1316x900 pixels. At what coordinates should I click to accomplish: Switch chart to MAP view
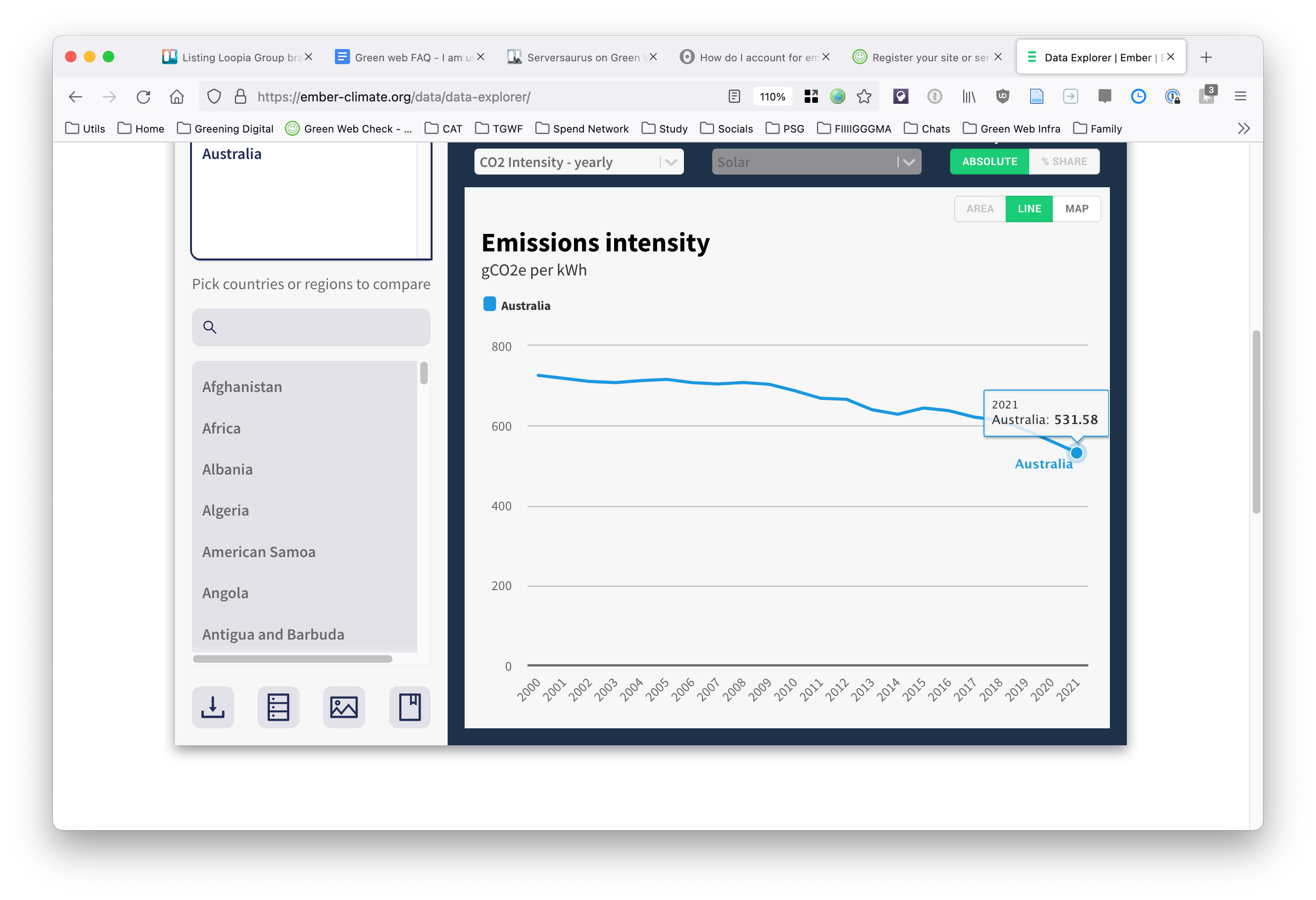(x=1076, y=209)
